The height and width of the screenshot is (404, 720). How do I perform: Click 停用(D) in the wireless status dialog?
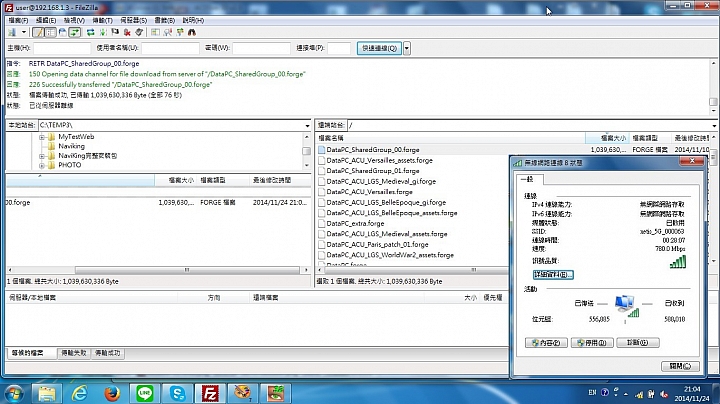click(592, 342)
